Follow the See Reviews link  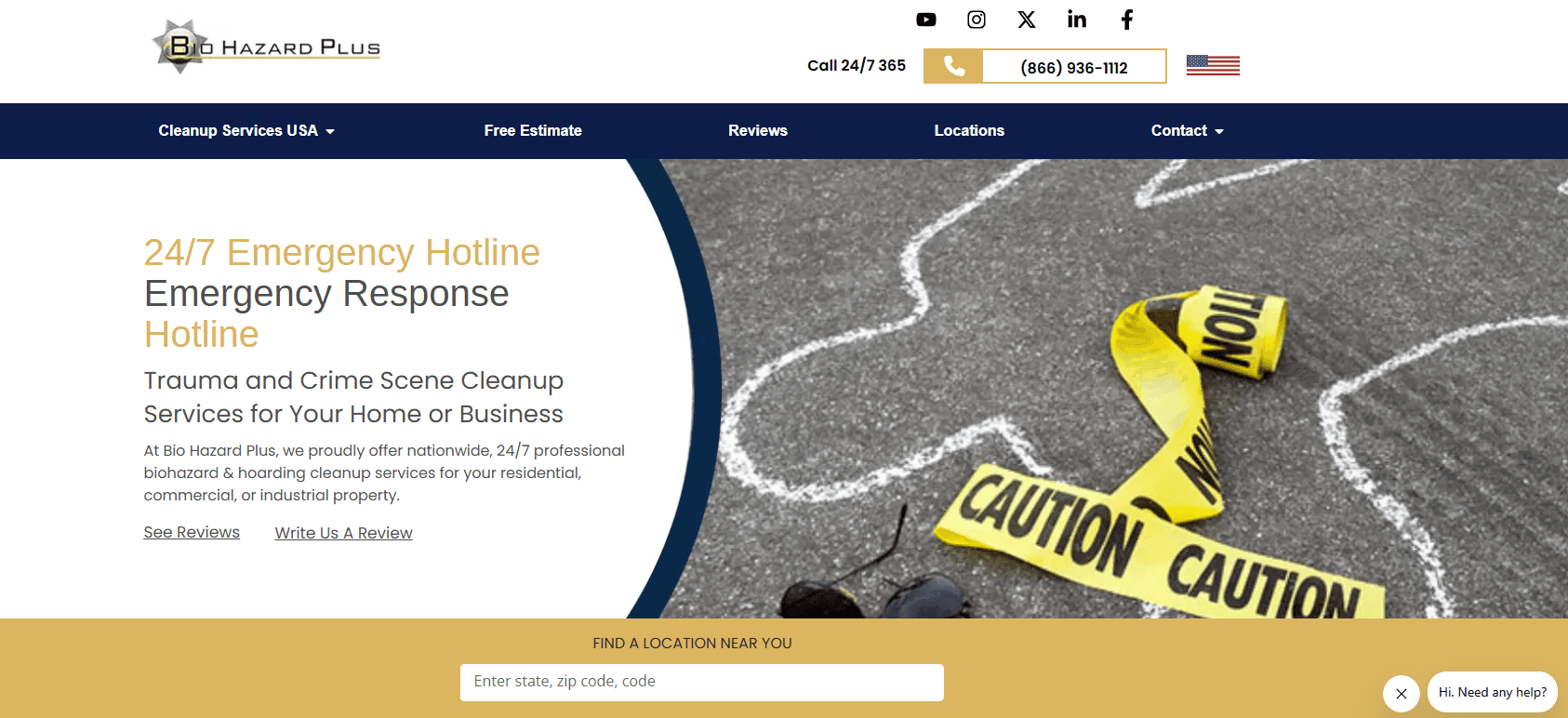point(192,532)
